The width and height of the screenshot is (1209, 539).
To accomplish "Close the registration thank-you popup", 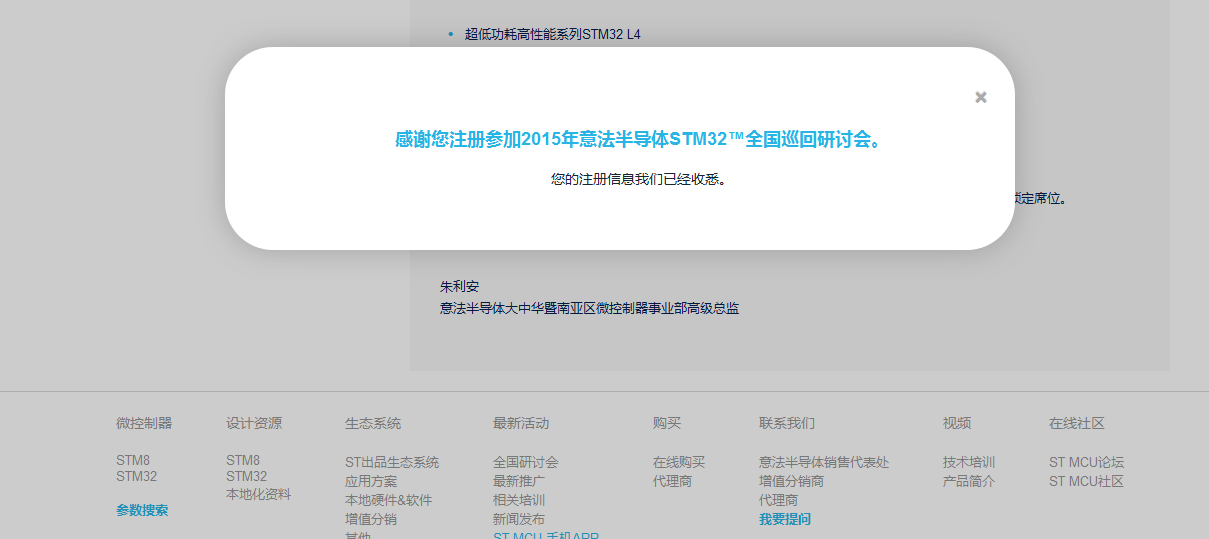I will [981, 97].
